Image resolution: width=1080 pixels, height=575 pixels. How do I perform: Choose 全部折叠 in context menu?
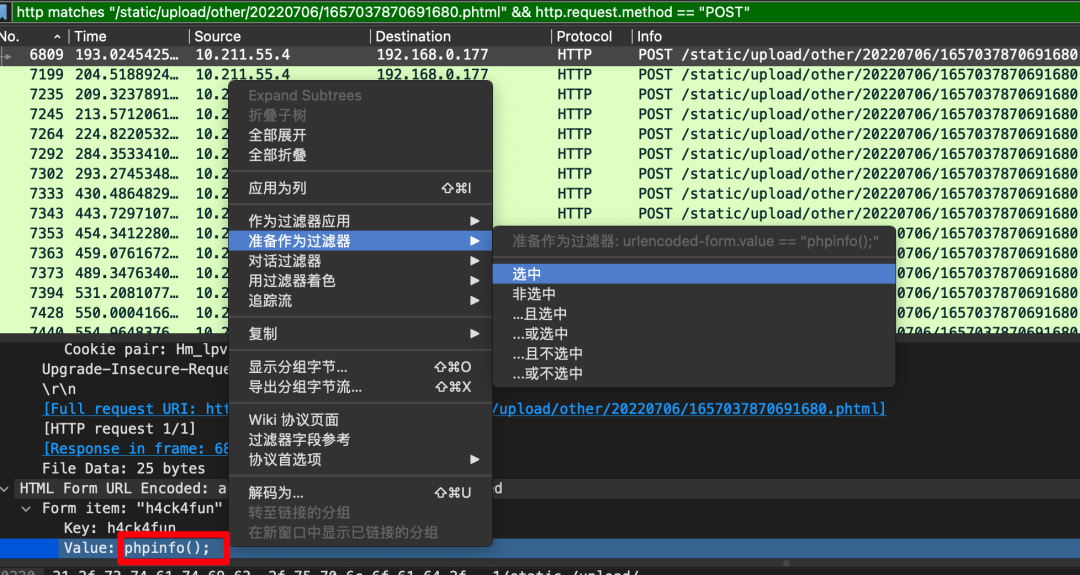coord(361,155)
